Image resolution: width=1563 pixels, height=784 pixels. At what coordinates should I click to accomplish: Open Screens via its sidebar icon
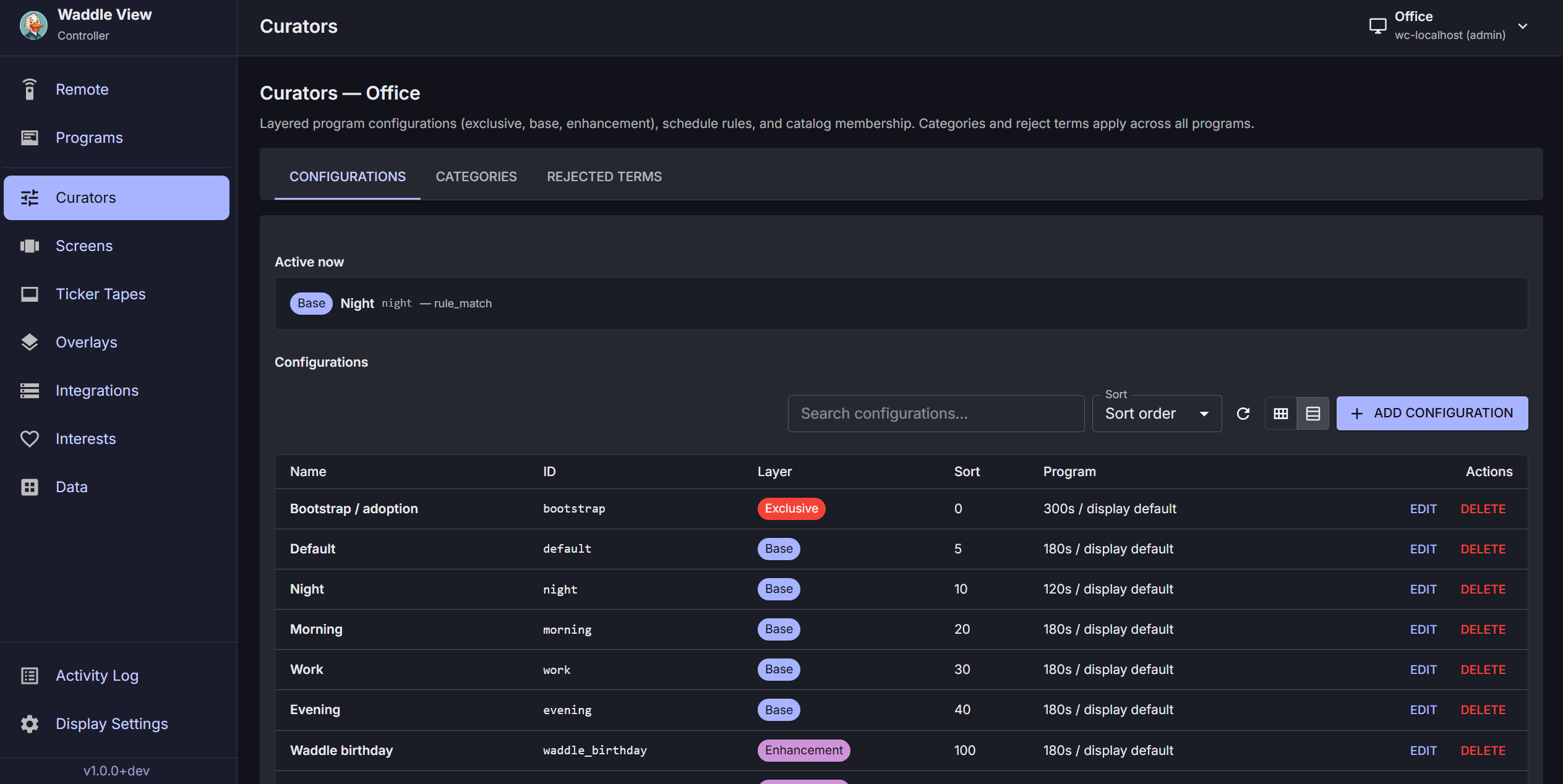coord(29,246)
